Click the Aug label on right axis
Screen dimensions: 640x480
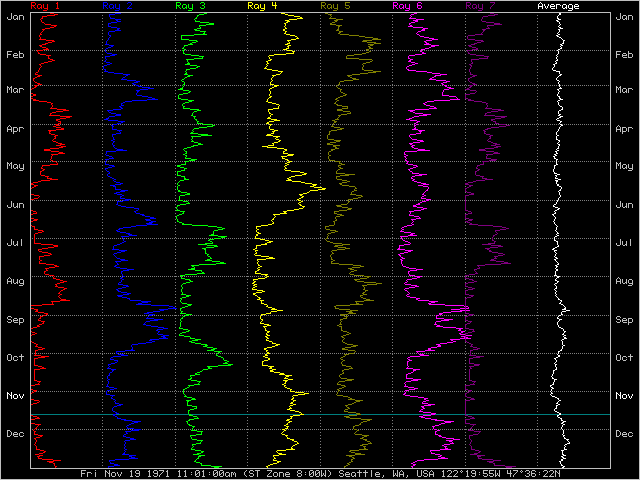pos(624,282)
